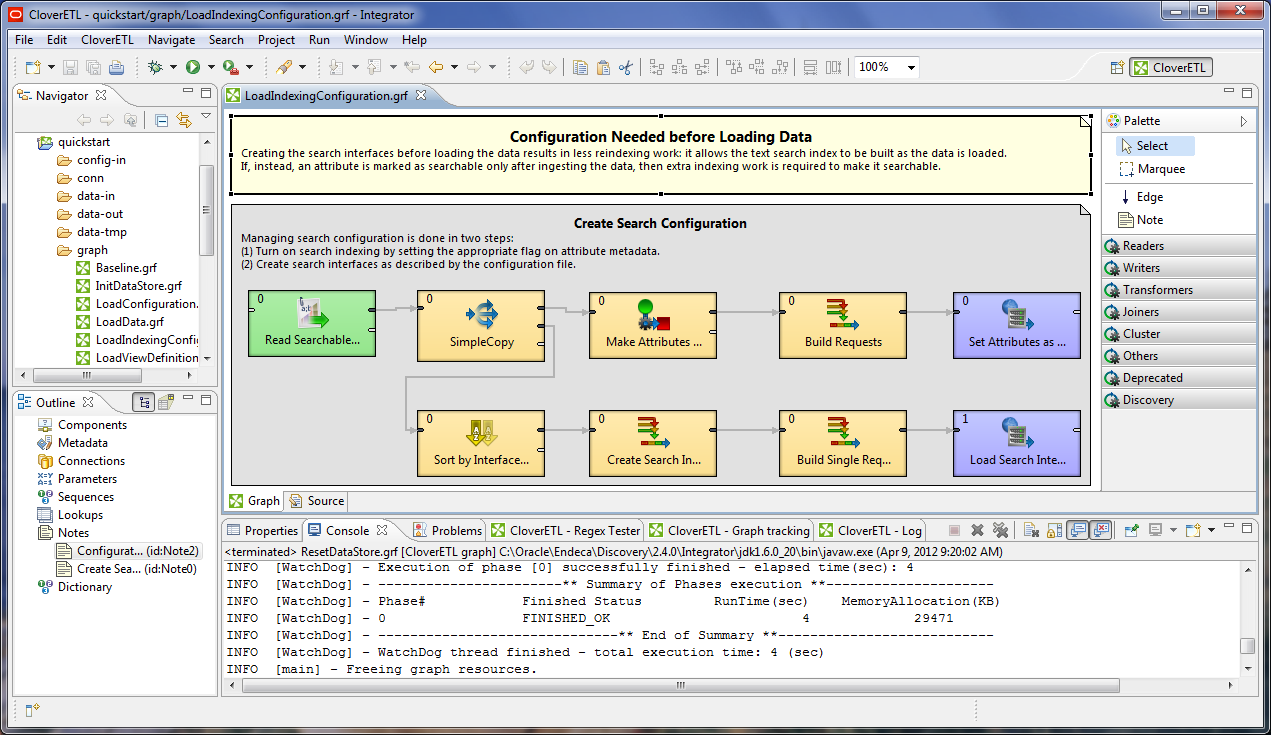Activate the Select tool in Palette
Image resolution: width=1271 pixels, height=735 pixels.
1152,145
